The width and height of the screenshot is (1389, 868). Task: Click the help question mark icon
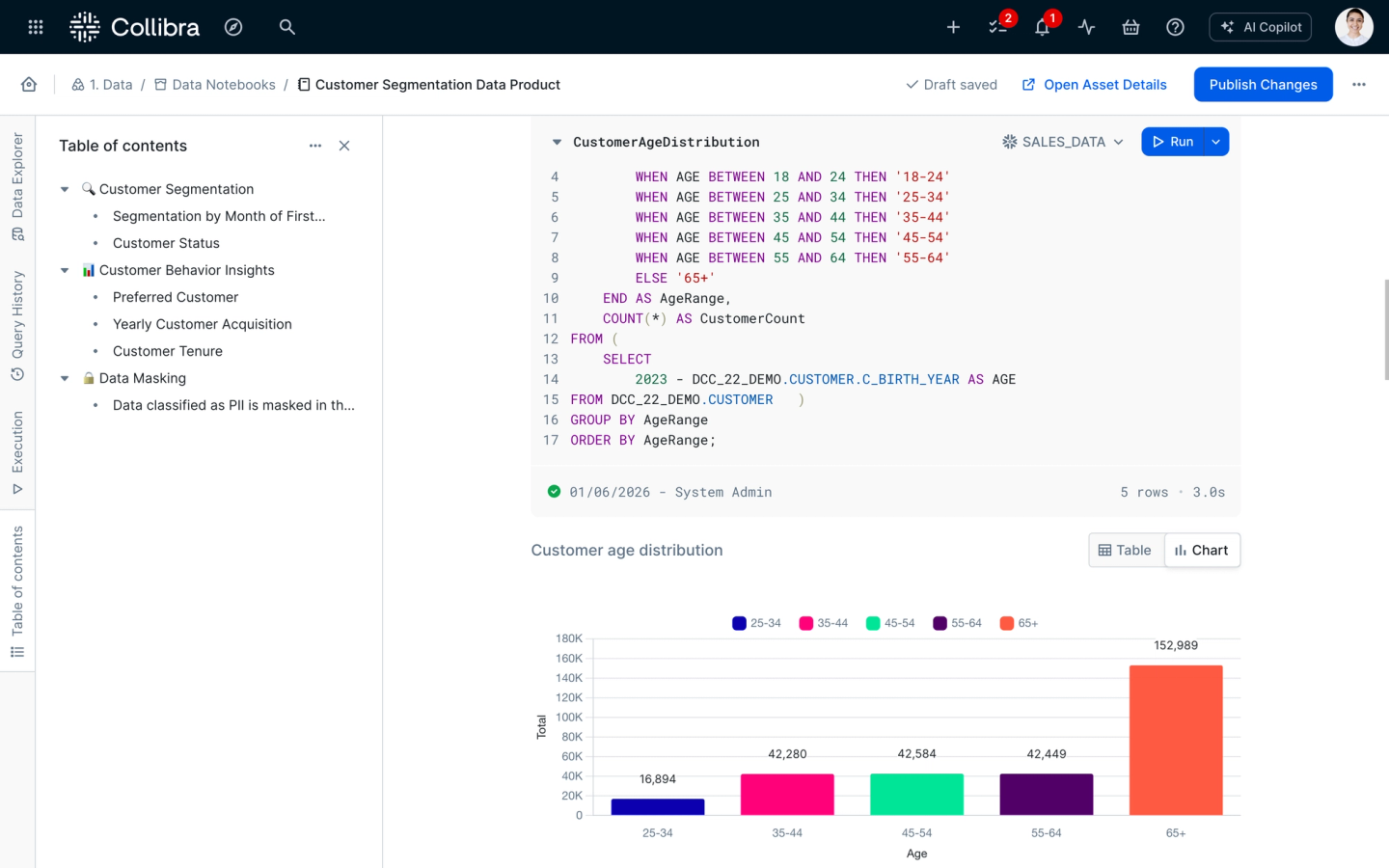point(1175,27)
